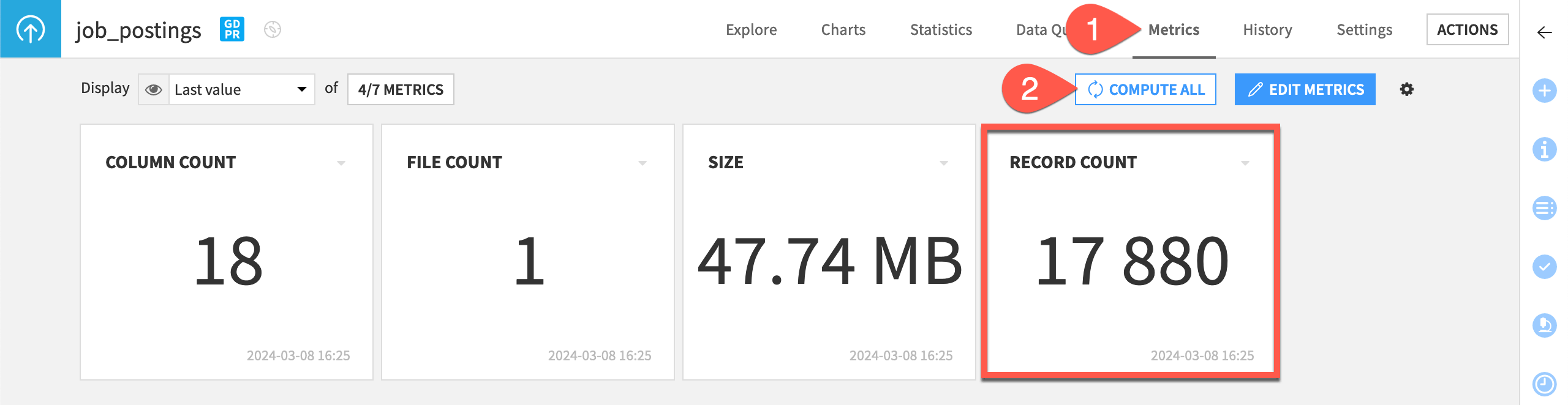Click the ACTIONS button
Image resolution: width=1568 pixels, height=405 pixels.
click(1468, 29)
